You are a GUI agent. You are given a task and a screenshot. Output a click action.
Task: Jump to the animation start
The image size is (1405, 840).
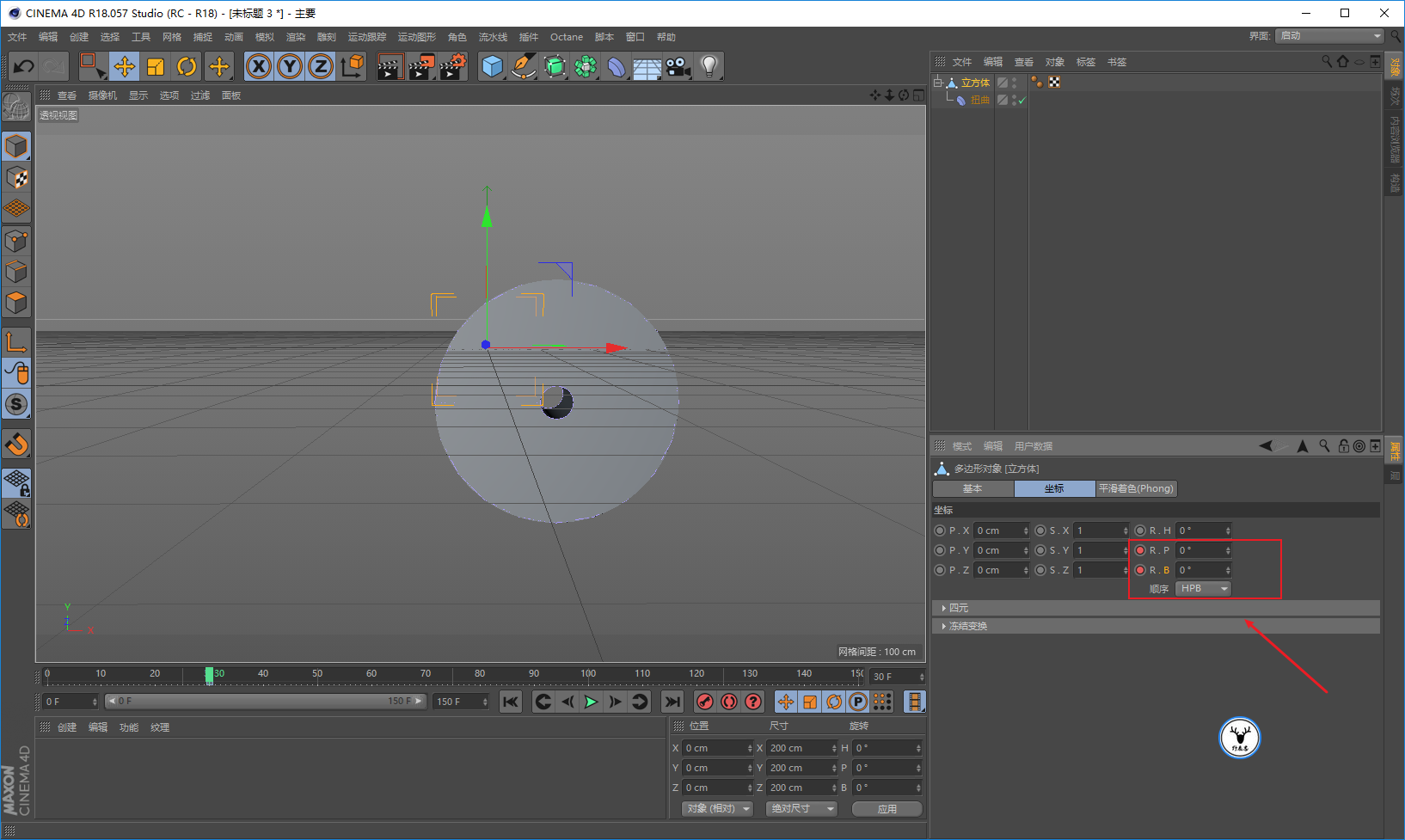[511, 702]
